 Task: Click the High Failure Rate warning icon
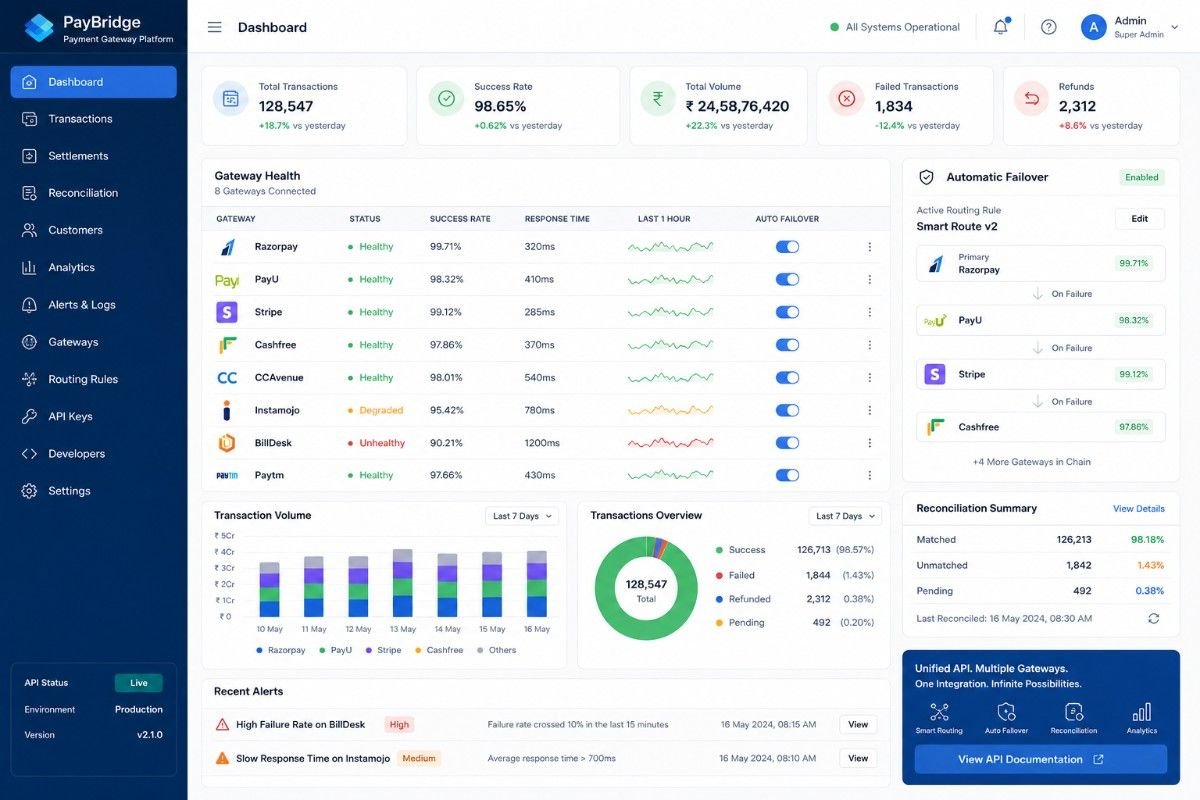(222, 724)
